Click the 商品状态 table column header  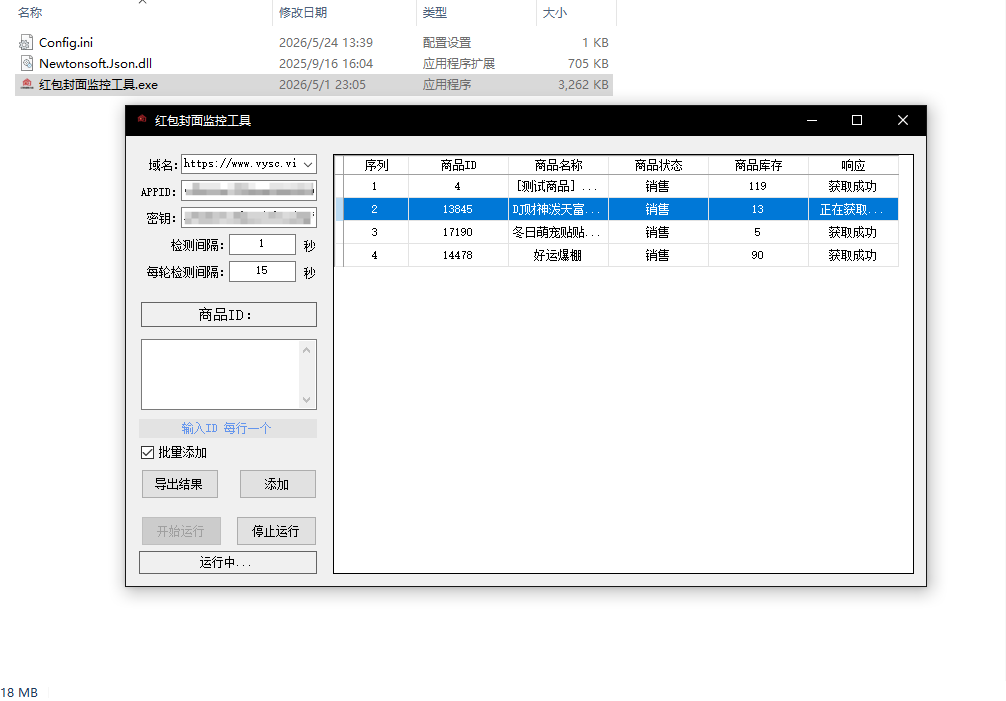coord(658,165)
